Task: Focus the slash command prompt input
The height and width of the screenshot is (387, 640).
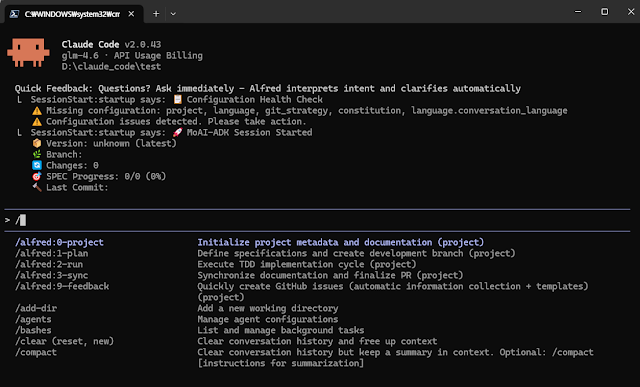Action: tap(317, 220)
